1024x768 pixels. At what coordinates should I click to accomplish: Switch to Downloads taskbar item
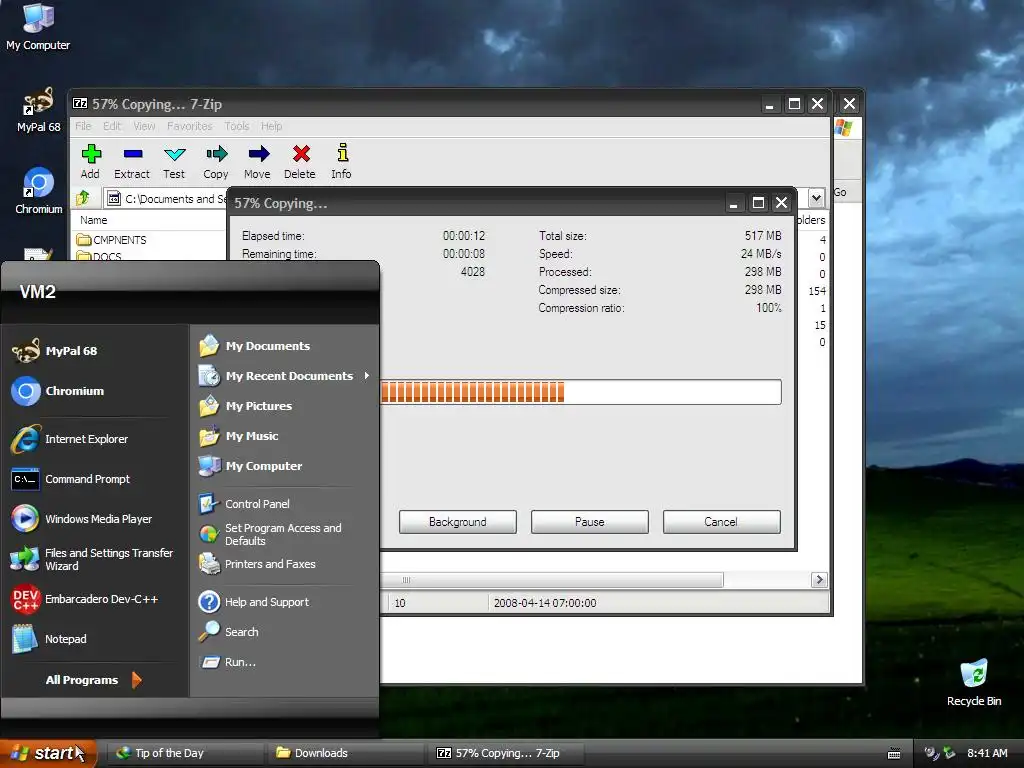346,753
